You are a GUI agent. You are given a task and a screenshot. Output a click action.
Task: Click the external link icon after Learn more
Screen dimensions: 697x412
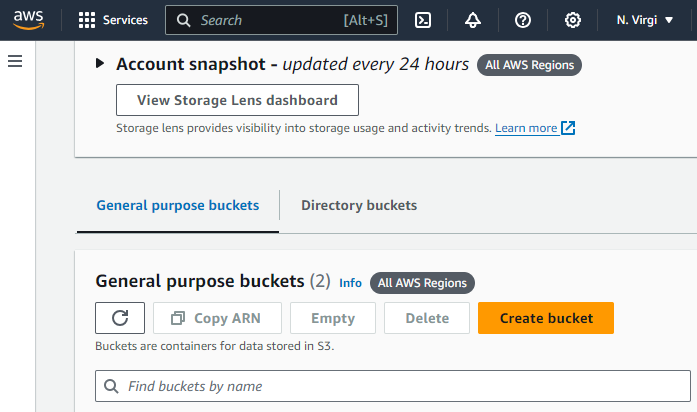point(568,128)
